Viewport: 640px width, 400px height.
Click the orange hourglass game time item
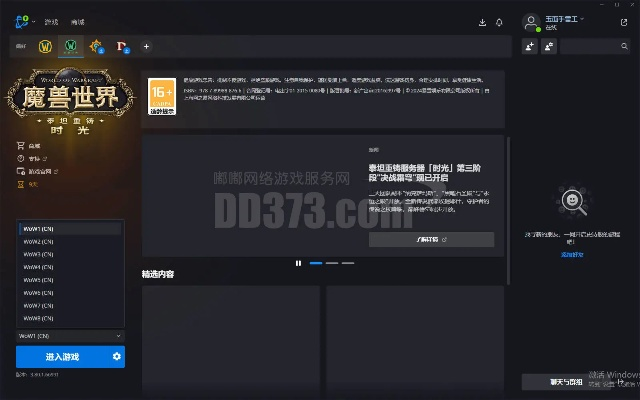(27, 184)
